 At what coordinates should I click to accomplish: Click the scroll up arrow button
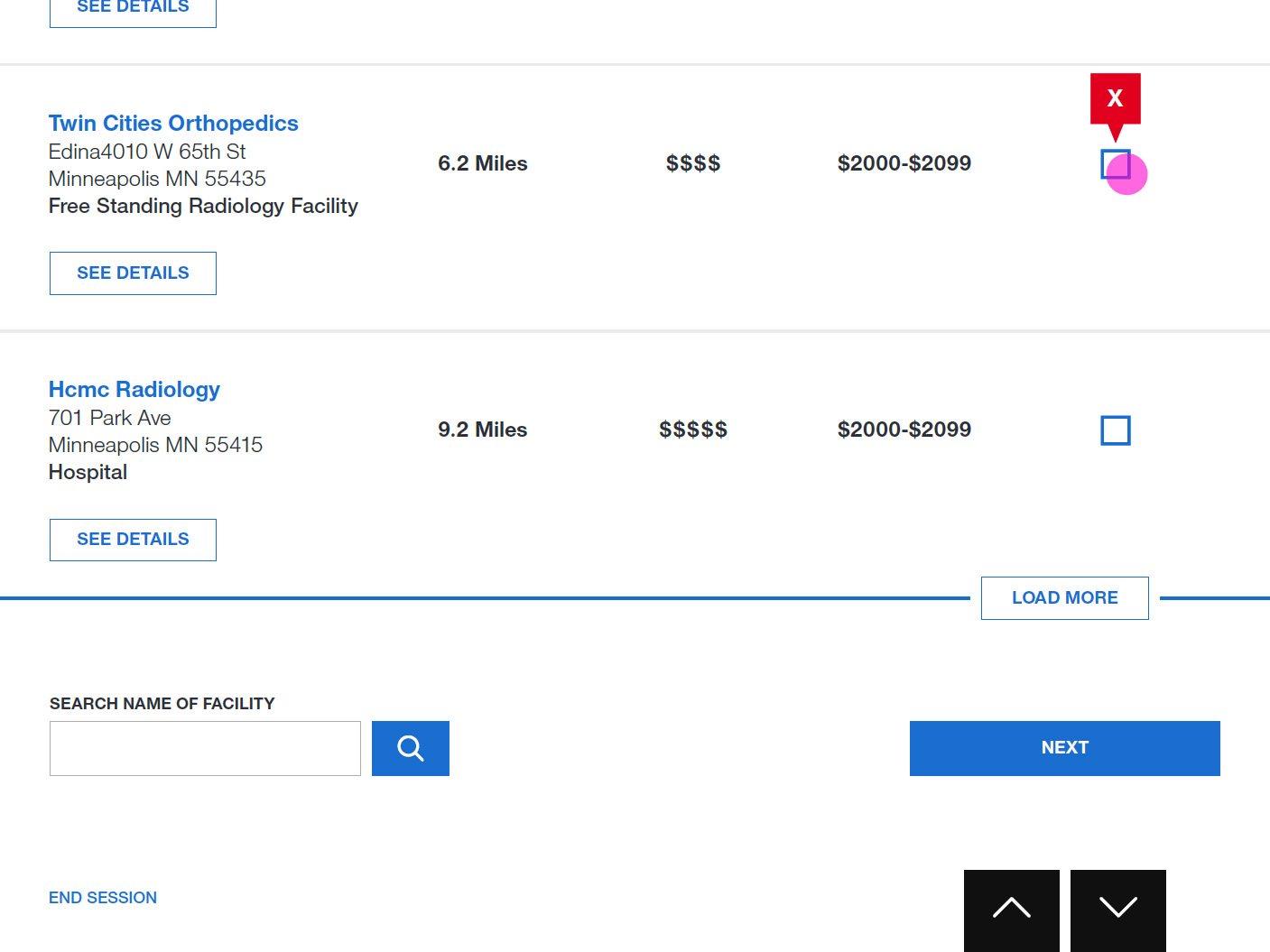coord(1012,910)
